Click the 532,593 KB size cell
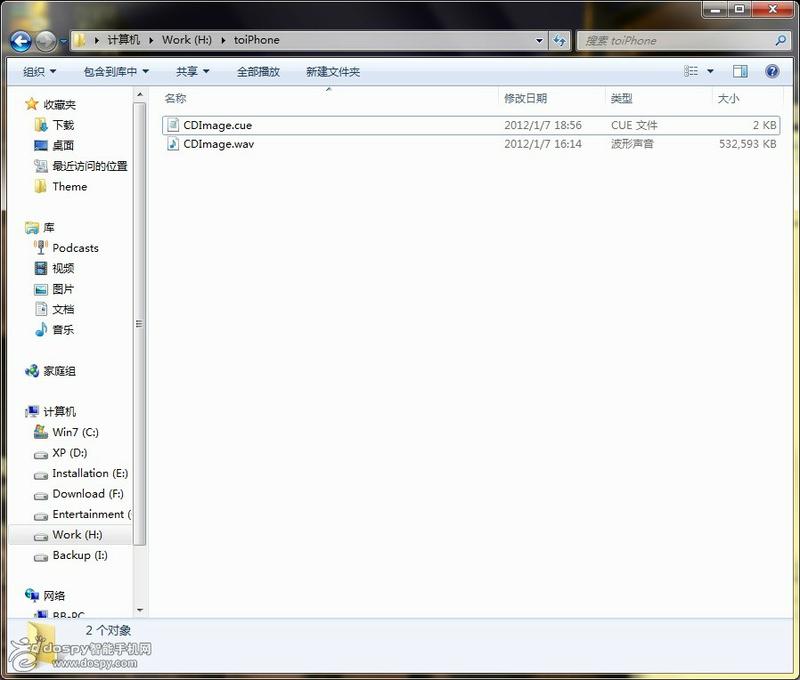The image size is (800, 680). click(x=747, y=144)
